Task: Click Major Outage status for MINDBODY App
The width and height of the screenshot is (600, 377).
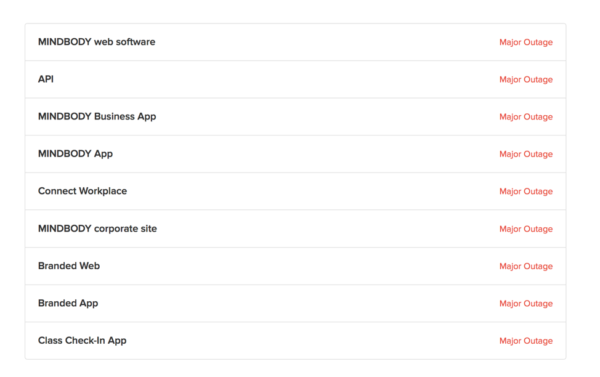Action: (x=526, y=154)
